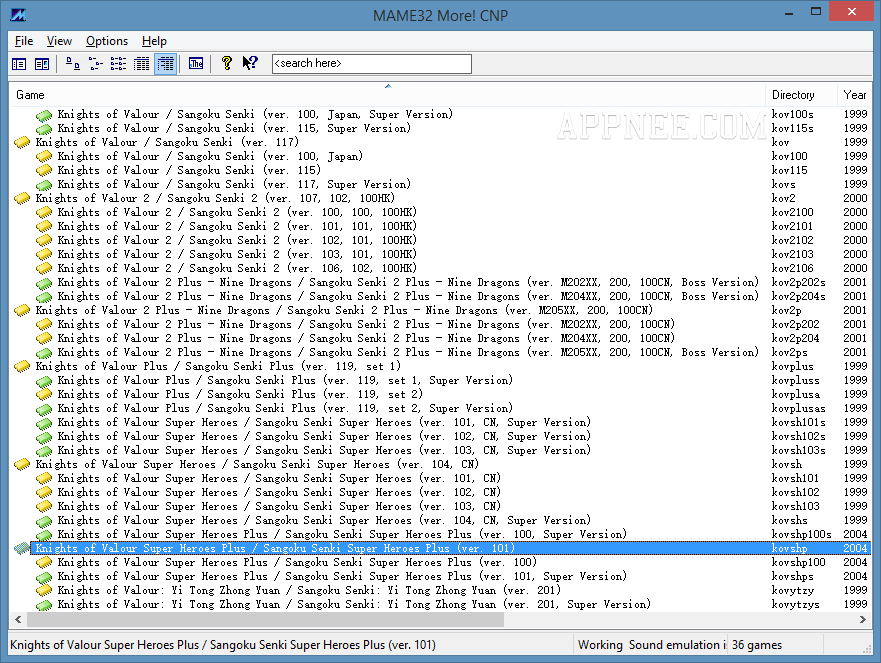The image size is (881, 663).
Task: Open help via yellow question mark icon
Action: coord(227,63)
